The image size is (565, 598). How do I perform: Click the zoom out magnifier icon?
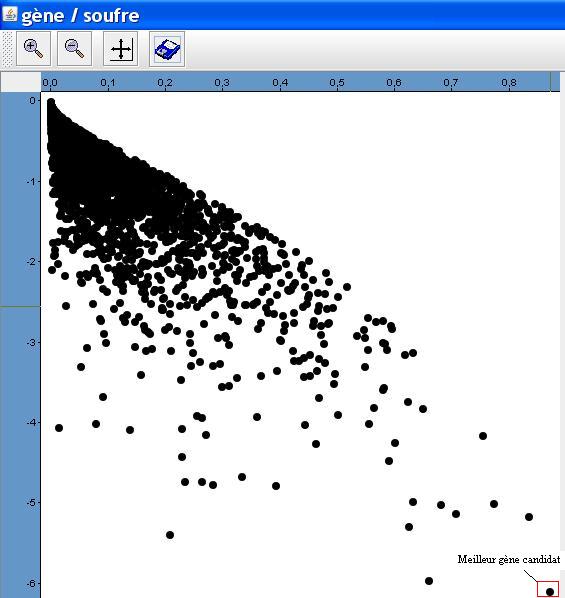pos(74,49)
